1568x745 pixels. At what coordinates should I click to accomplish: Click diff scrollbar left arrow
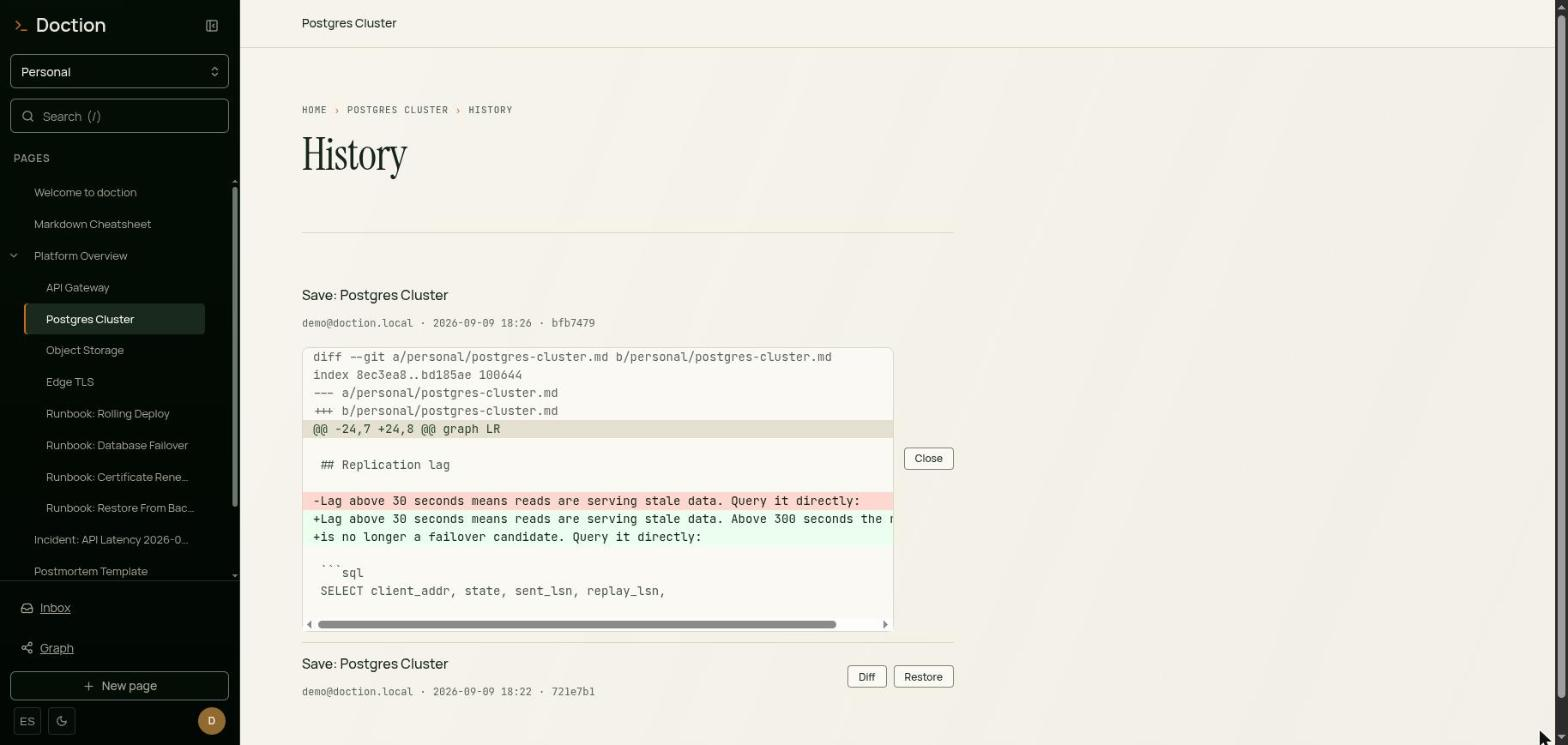[309, 624]
